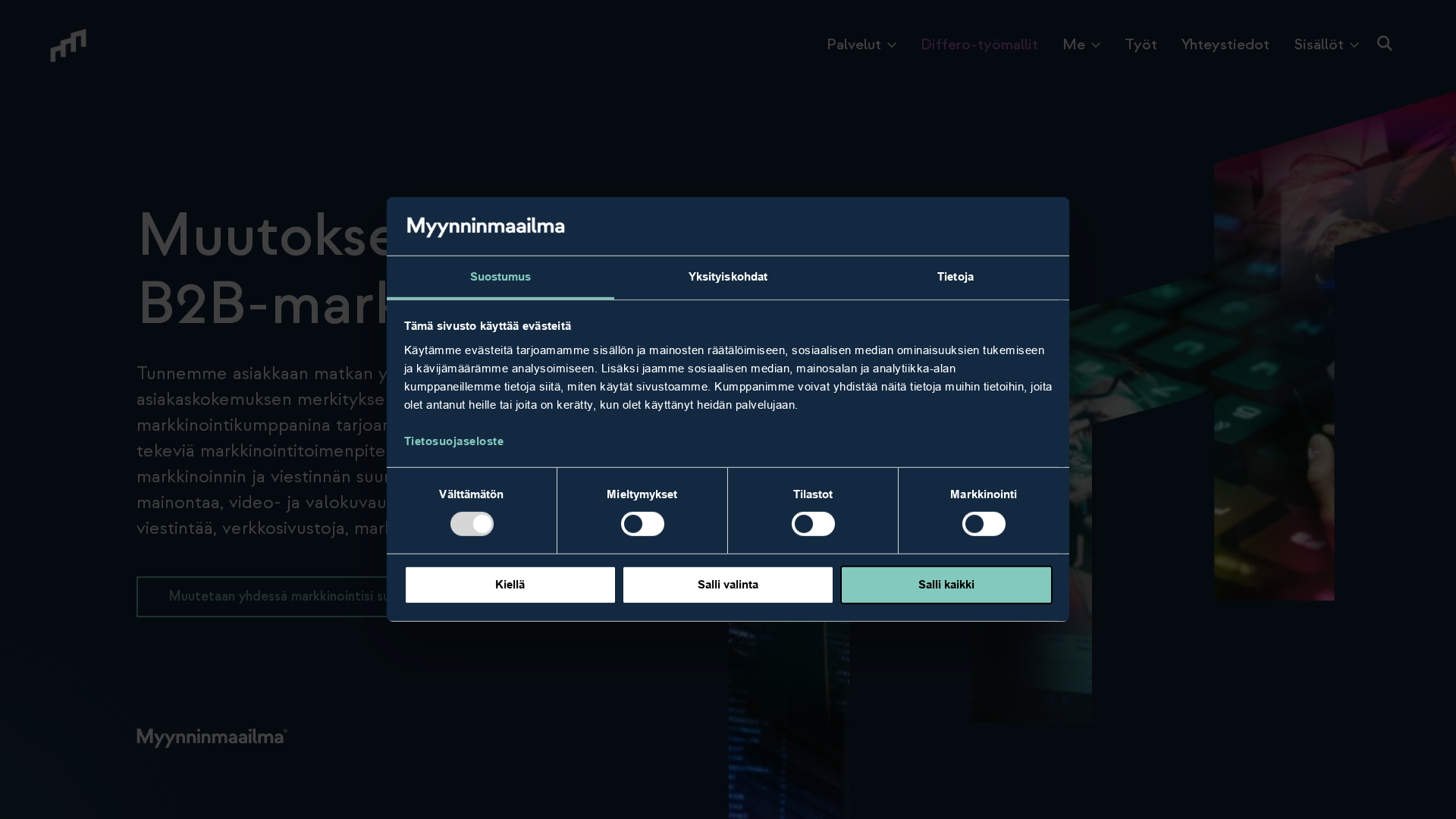
Task: Open Differo-työmallit from the navigation
Action: (979, 44)
